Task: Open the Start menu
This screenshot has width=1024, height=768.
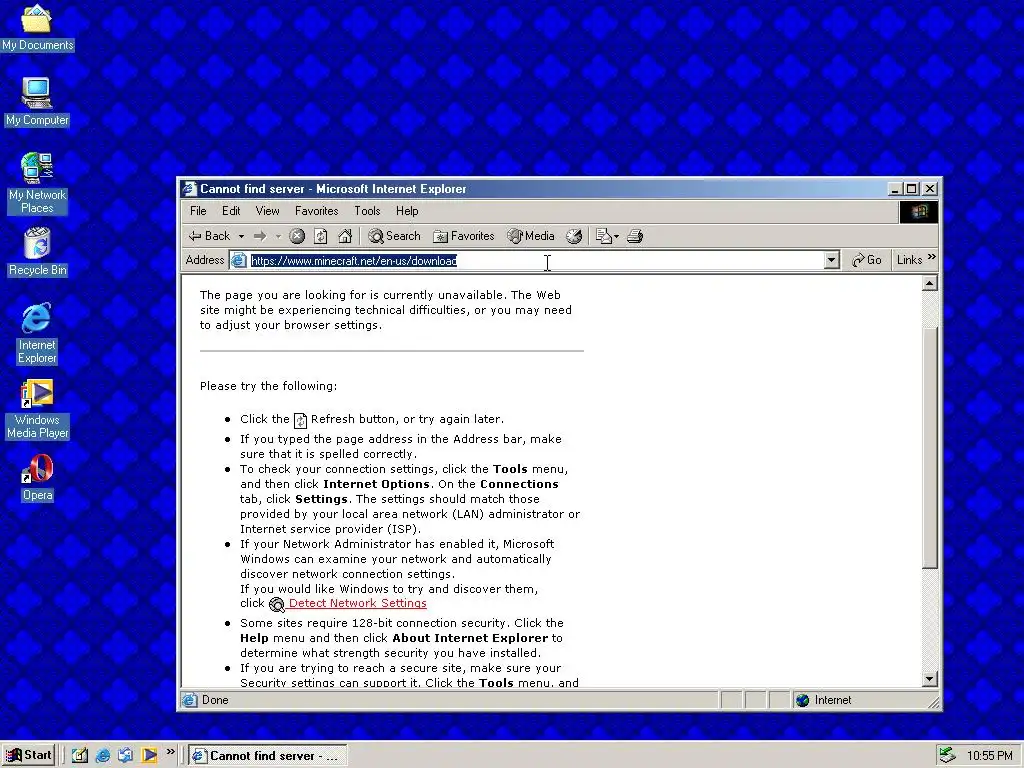Action: point(29,755)
